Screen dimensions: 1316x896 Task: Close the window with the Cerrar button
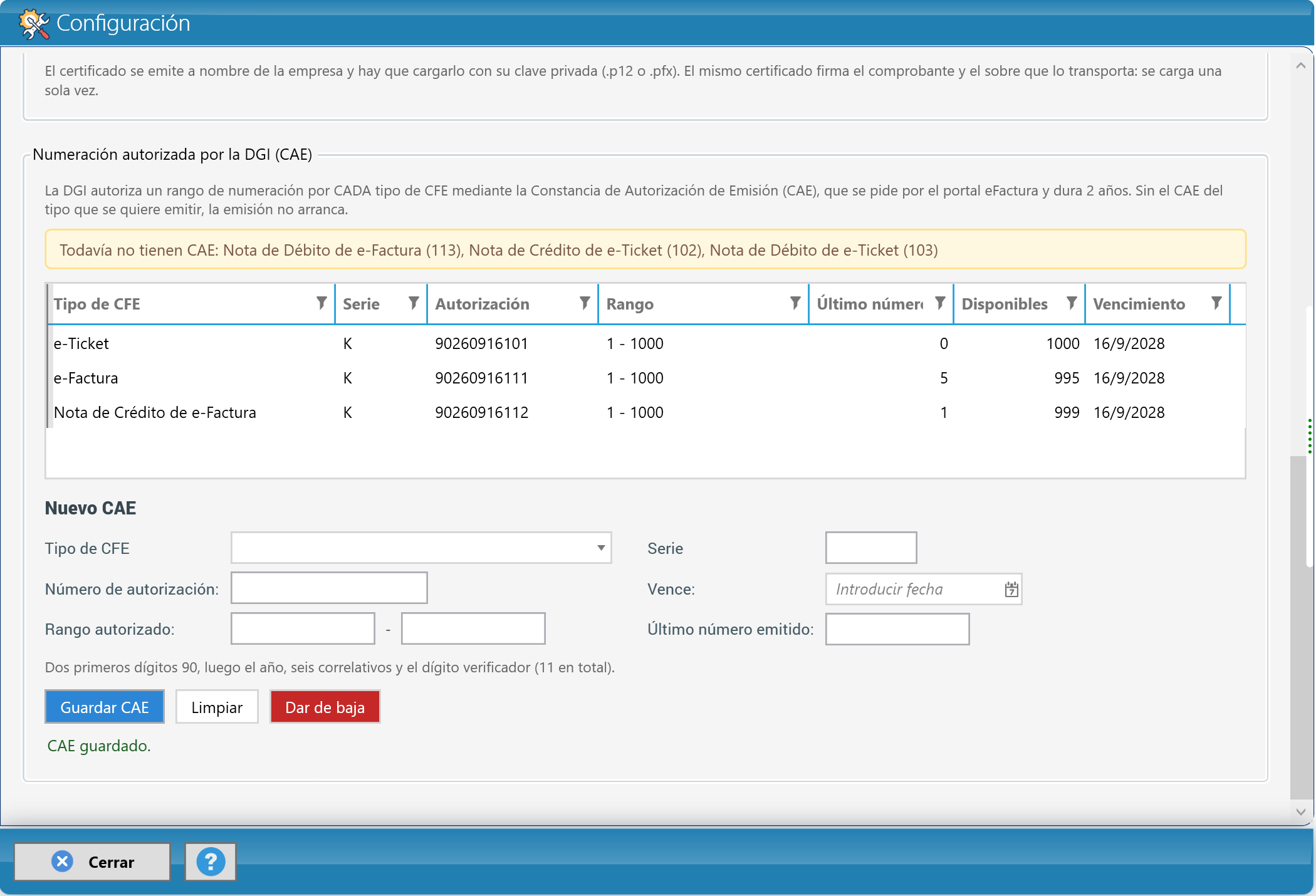coord(92,862)
